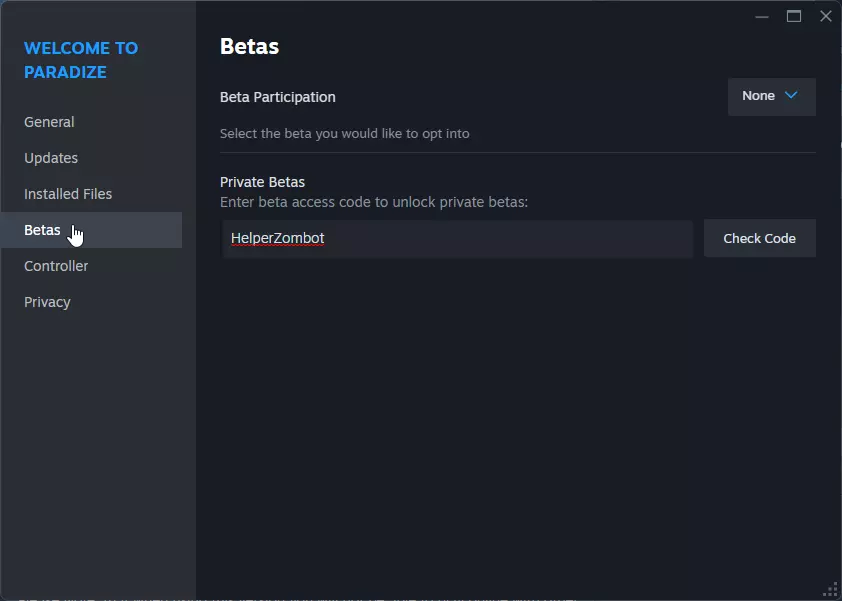Select the Betas sidebar item
The image size is (842, 601).
coord(42,230)
